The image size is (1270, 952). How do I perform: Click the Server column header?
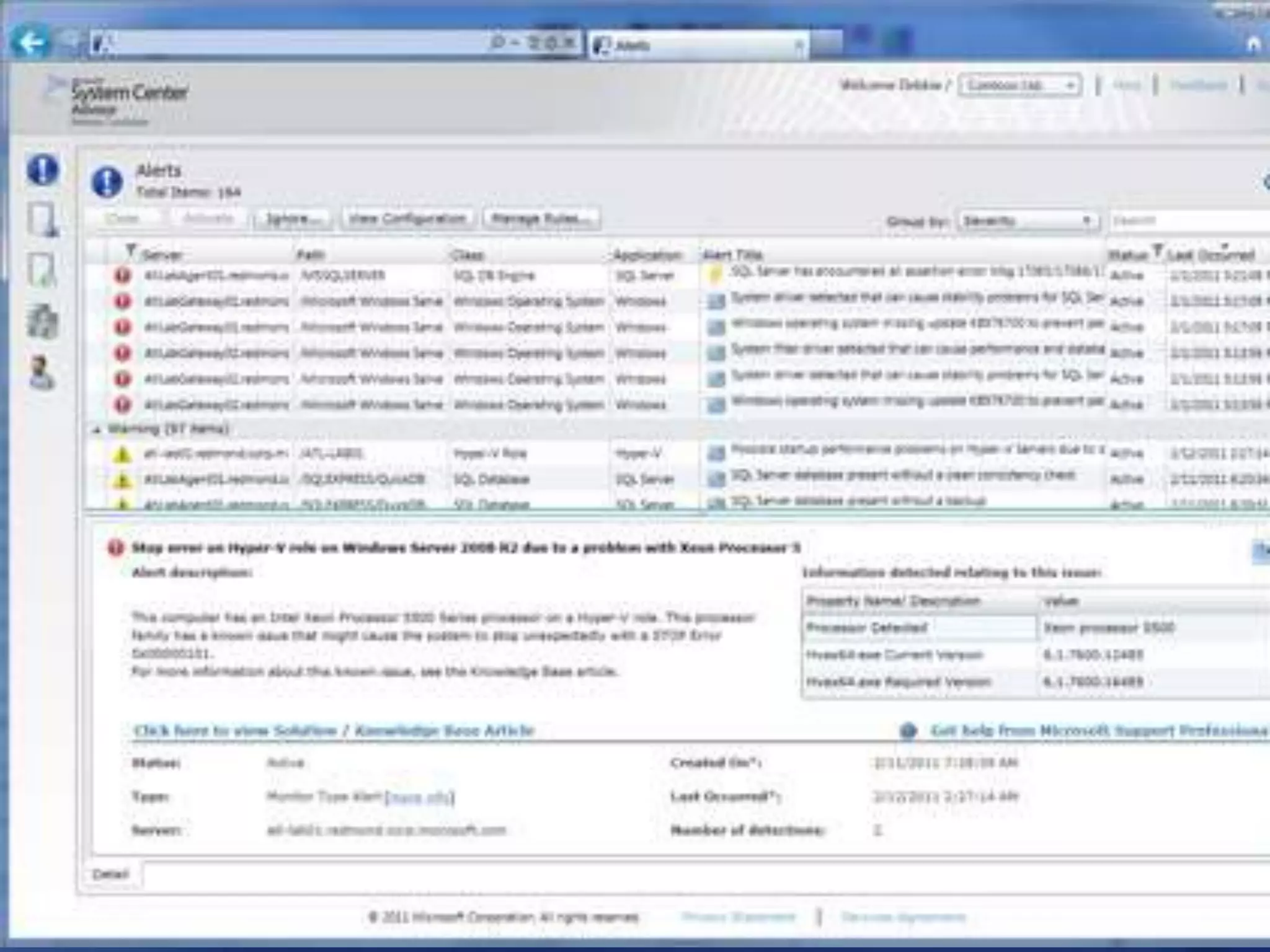click(x=162, y=255)
